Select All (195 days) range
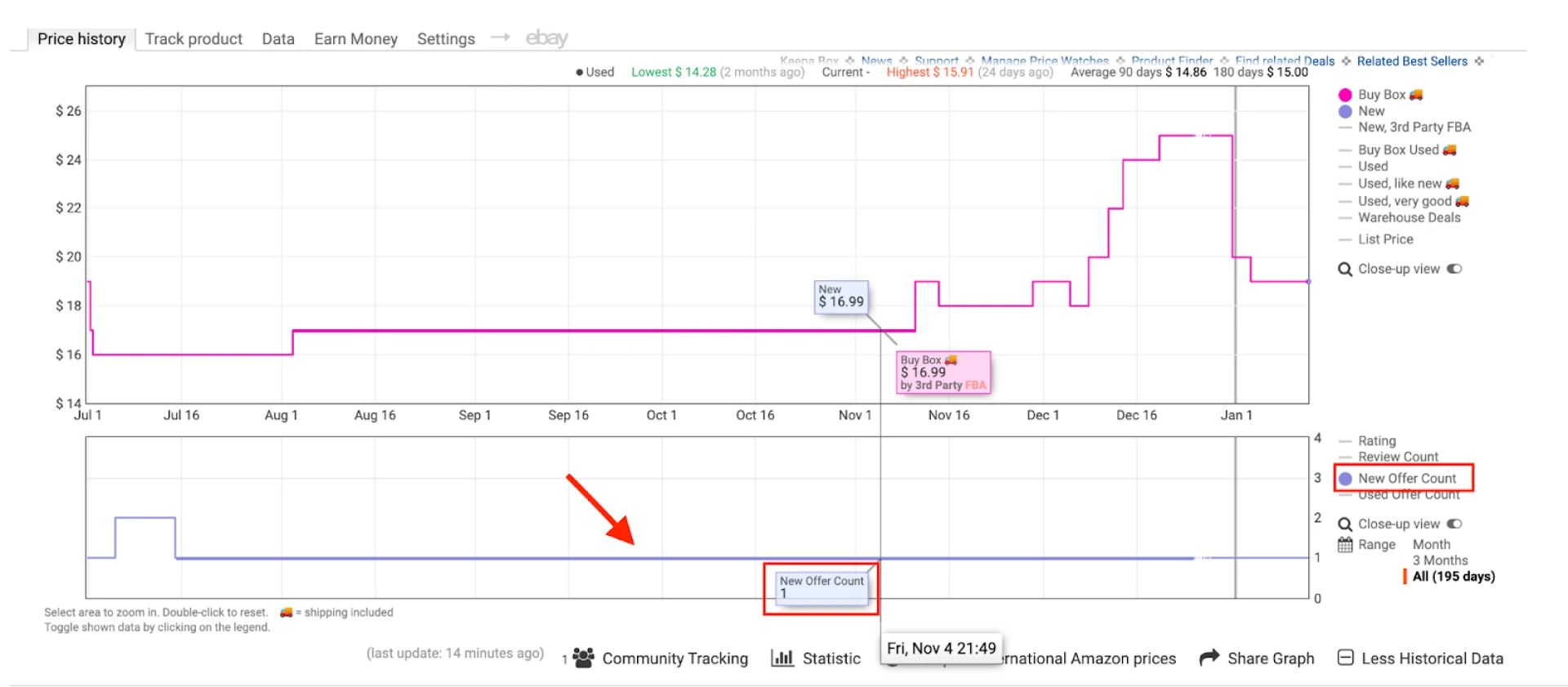Image resolution: width=1568 pixels, height=687 pixels. (x=1454, y=576)
